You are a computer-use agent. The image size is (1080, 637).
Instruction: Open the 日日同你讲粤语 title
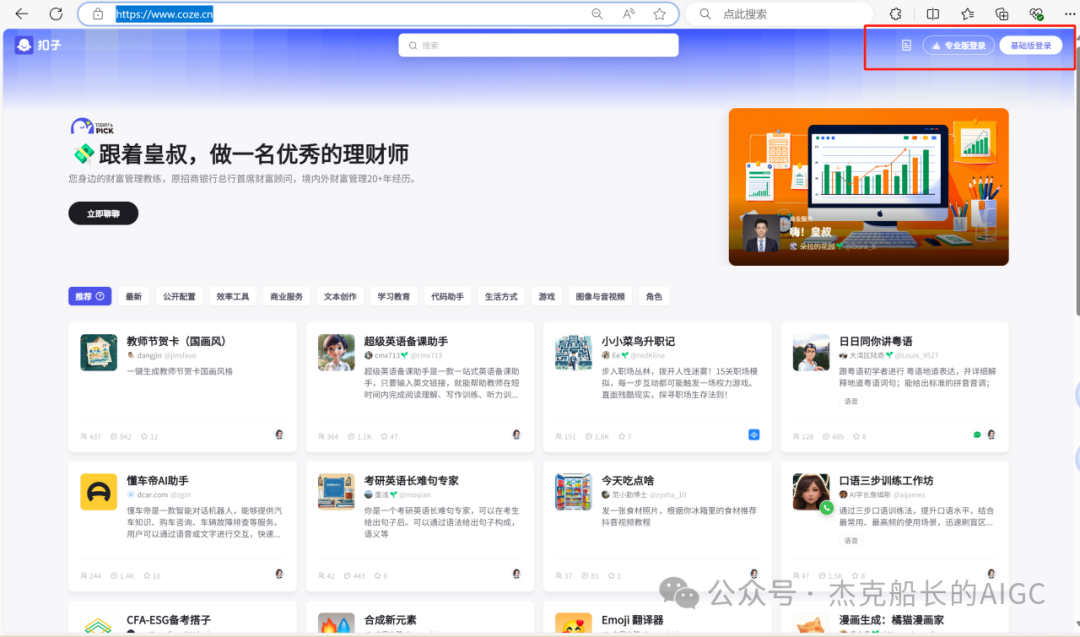[x=876, y=341]
